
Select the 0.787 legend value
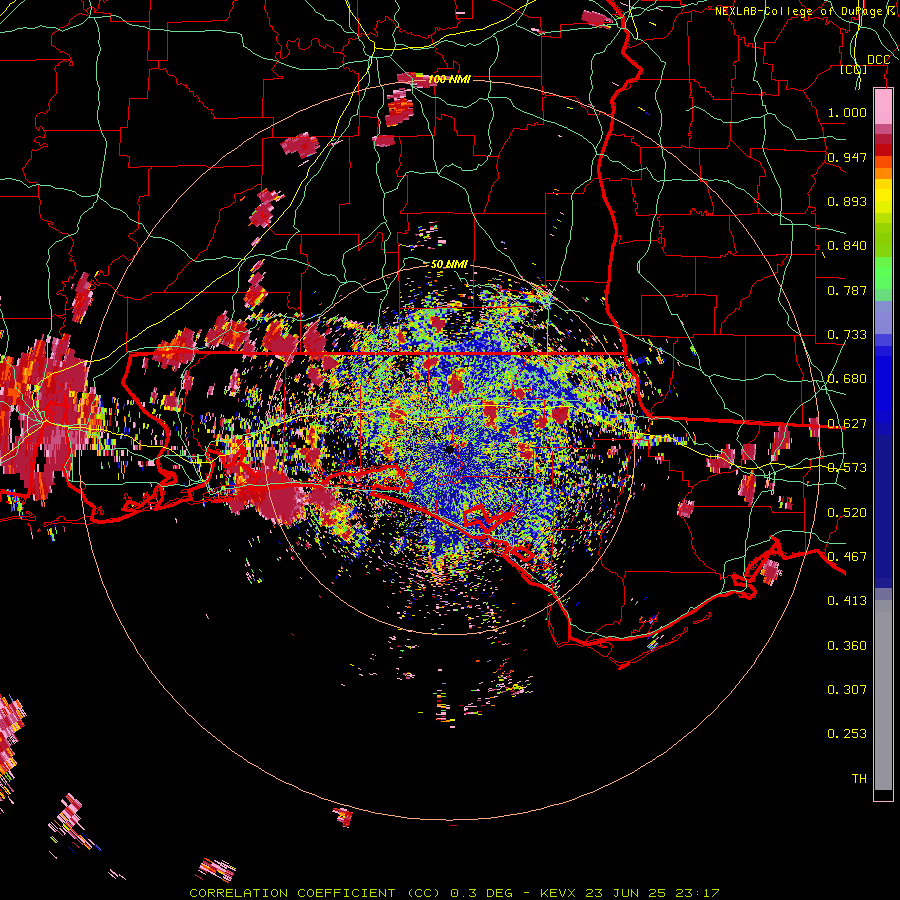847,290
